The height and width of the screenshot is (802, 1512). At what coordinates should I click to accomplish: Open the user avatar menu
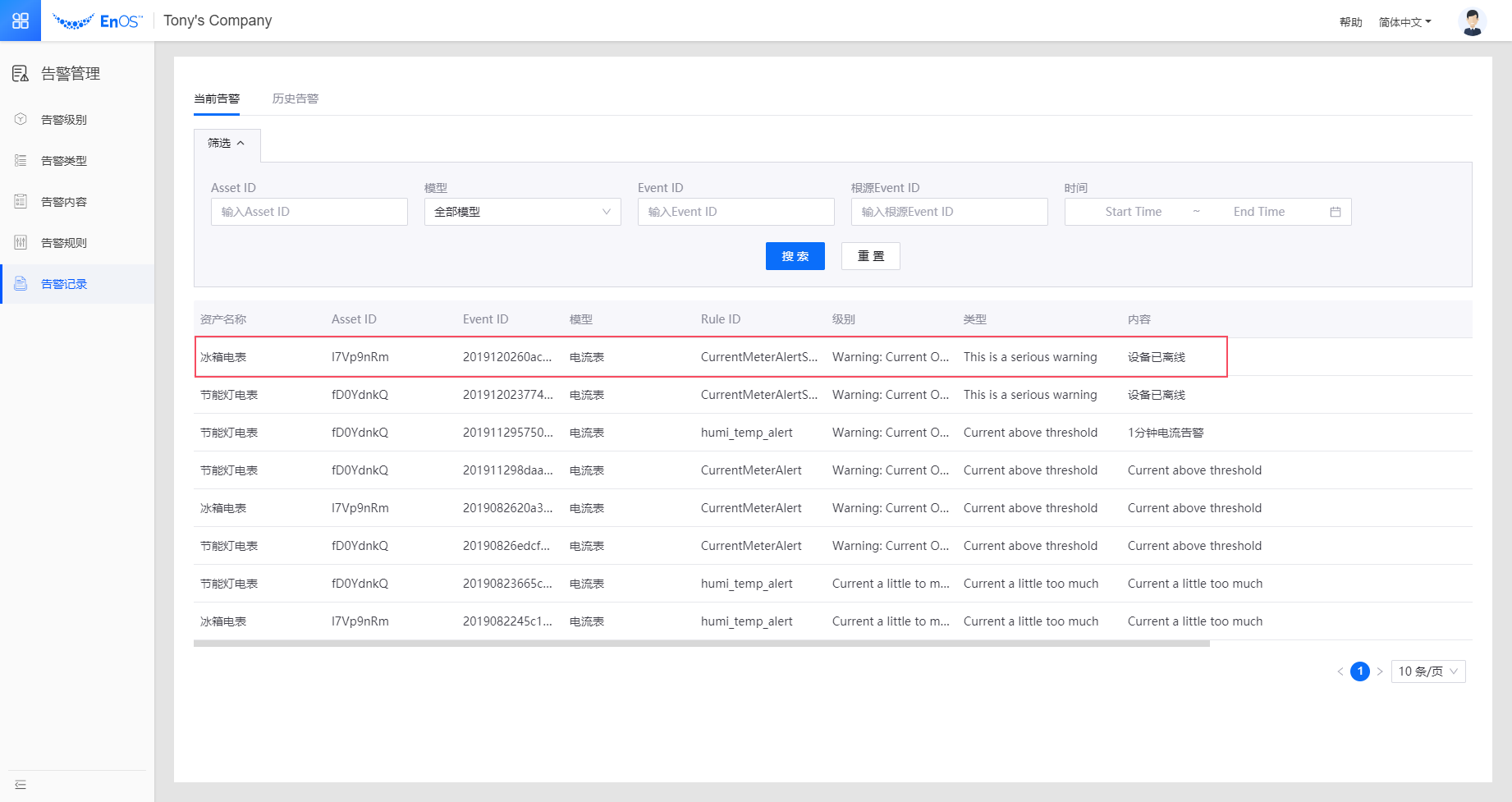coord(1473,21)
